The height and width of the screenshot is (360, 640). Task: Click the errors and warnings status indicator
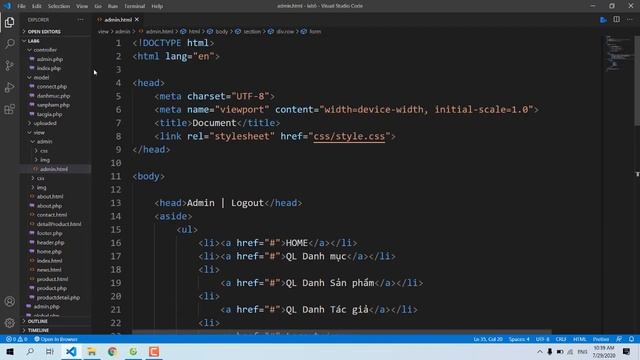[17, 339]
